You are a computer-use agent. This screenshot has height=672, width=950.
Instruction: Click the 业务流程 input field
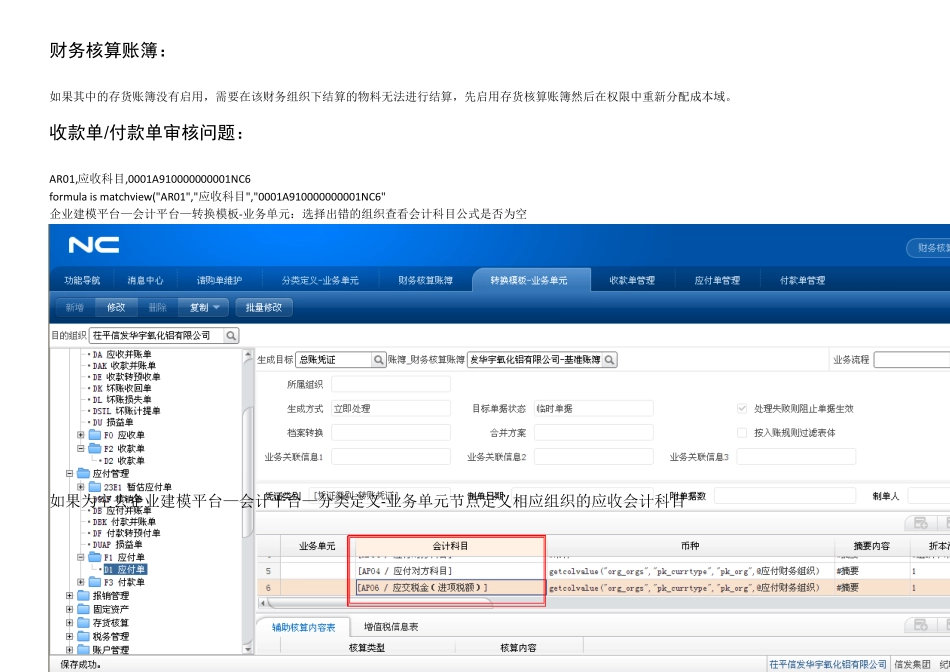912,360
